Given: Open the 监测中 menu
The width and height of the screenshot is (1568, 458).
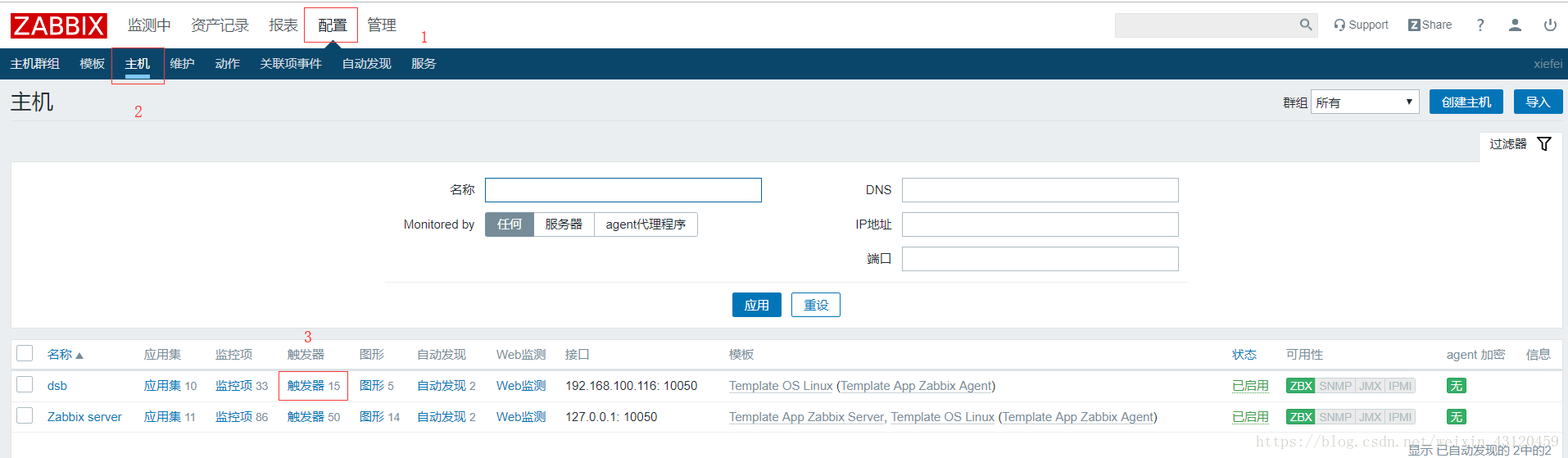Looking at the screenshot, I should tap(149, 25).
